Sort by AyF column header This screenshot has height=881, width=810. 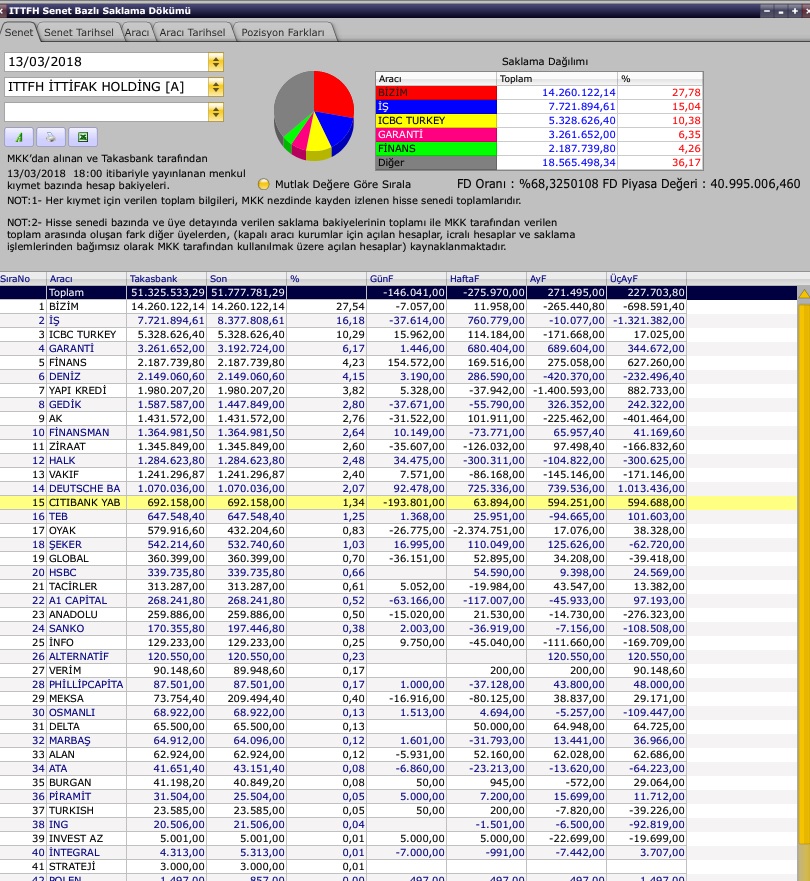point(567,279)
